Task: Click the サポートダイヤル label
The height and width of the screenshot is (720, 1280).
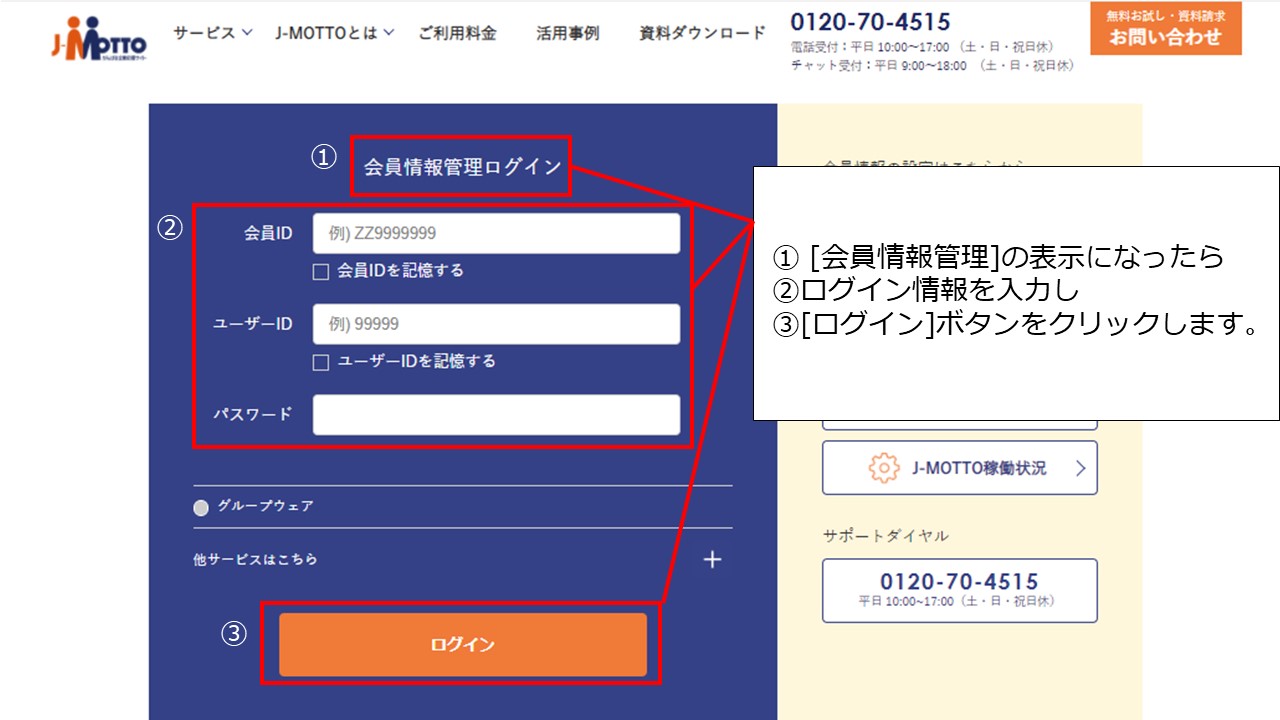Action: 886,536
